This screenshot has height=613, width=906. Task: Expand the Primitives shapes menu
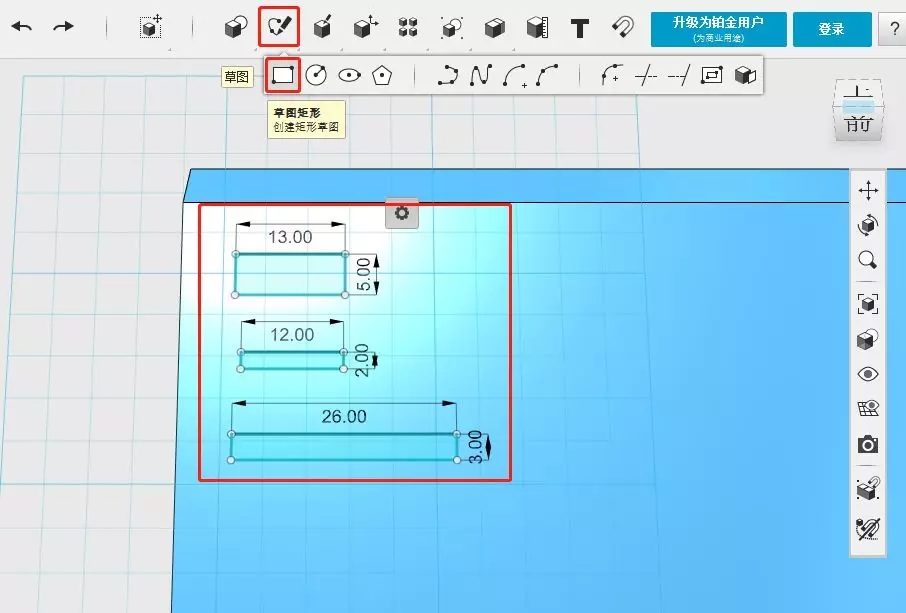[x=235, y=27]
